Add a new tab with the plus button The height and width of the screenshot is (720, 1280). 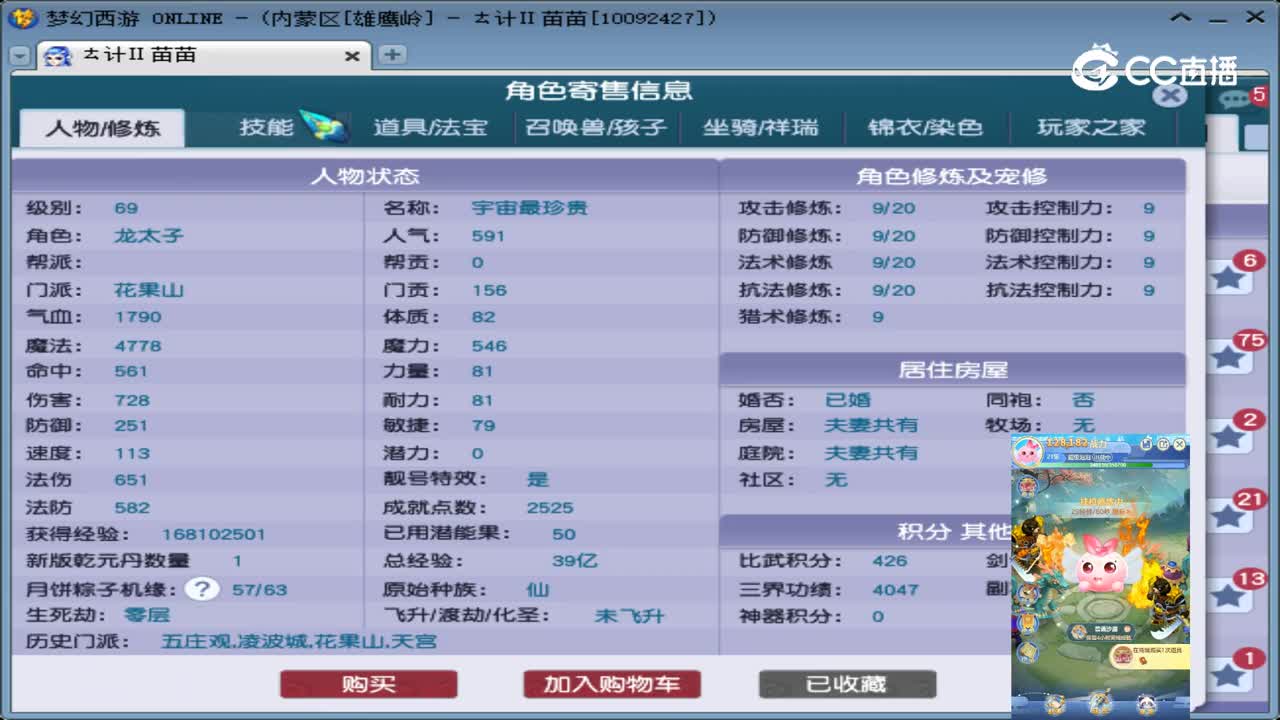[x=392, y=55]
